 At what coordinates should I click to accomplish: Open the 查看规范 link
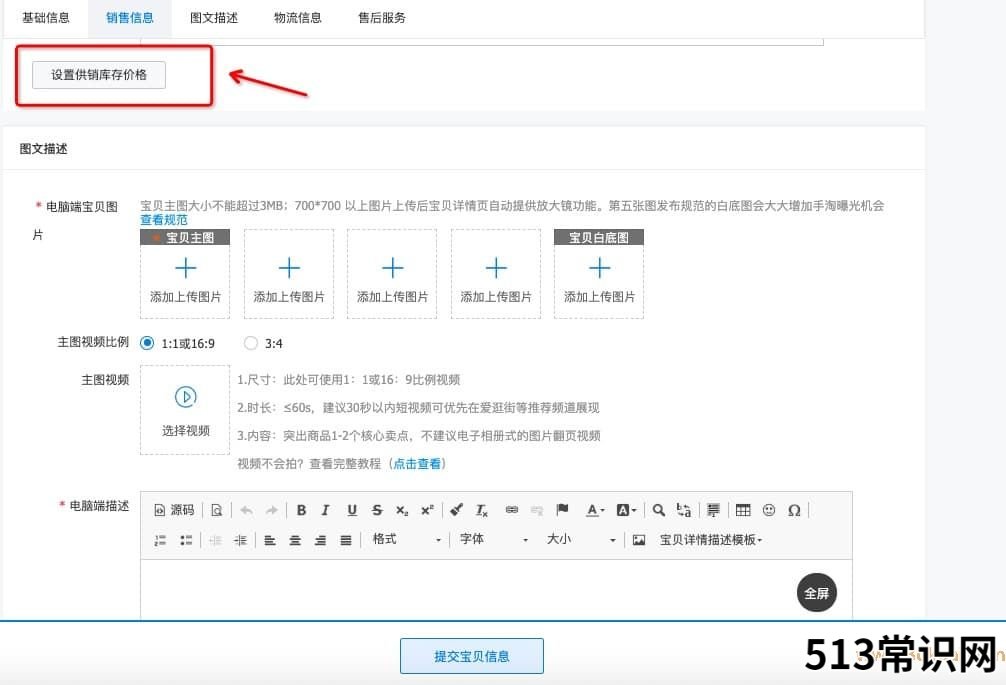tap(164, 220)
